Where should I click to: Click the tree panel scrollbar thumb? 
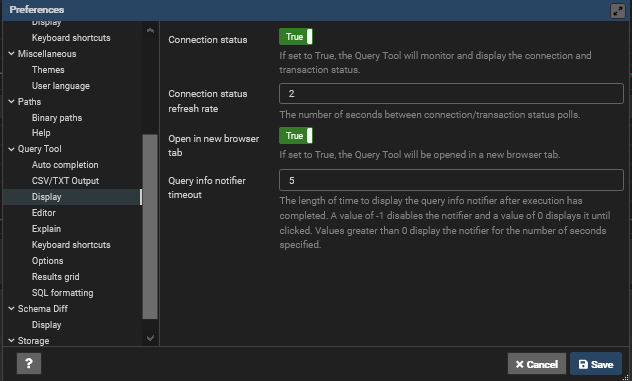click(x=150, y=227)
